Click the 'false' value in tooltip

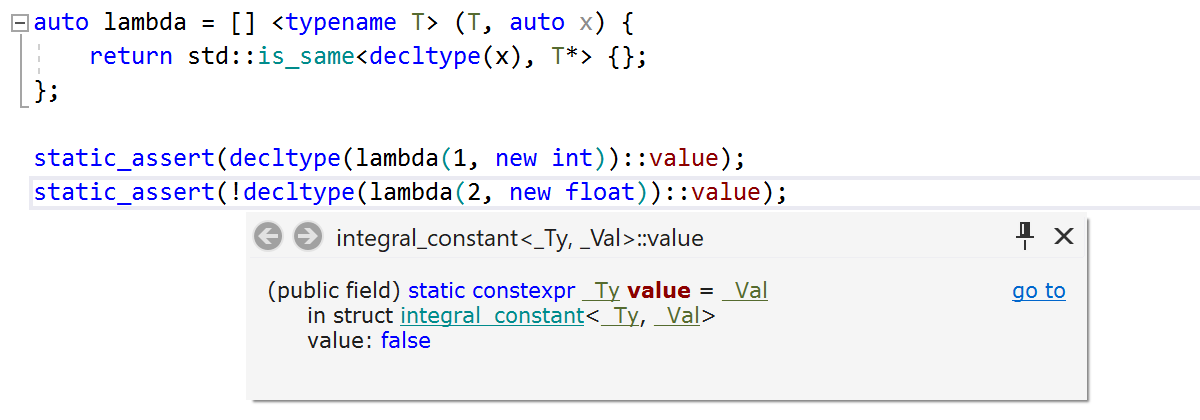(405, 341)
